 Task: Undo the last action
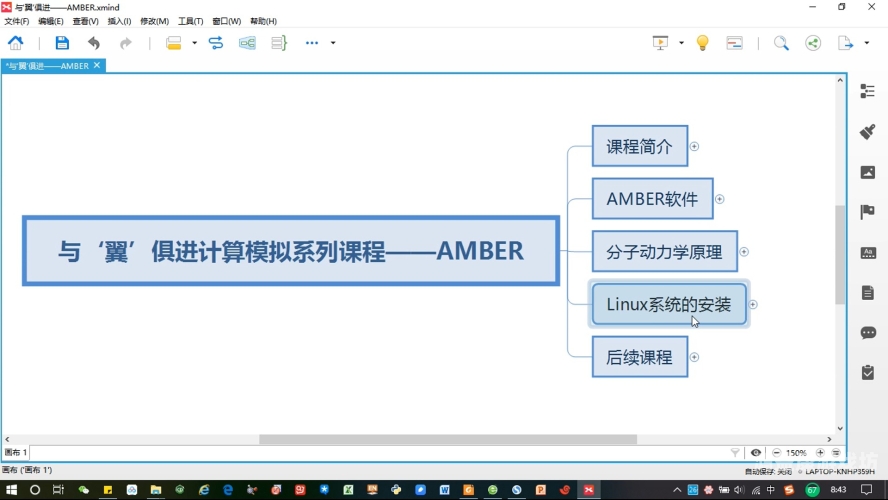94,43
